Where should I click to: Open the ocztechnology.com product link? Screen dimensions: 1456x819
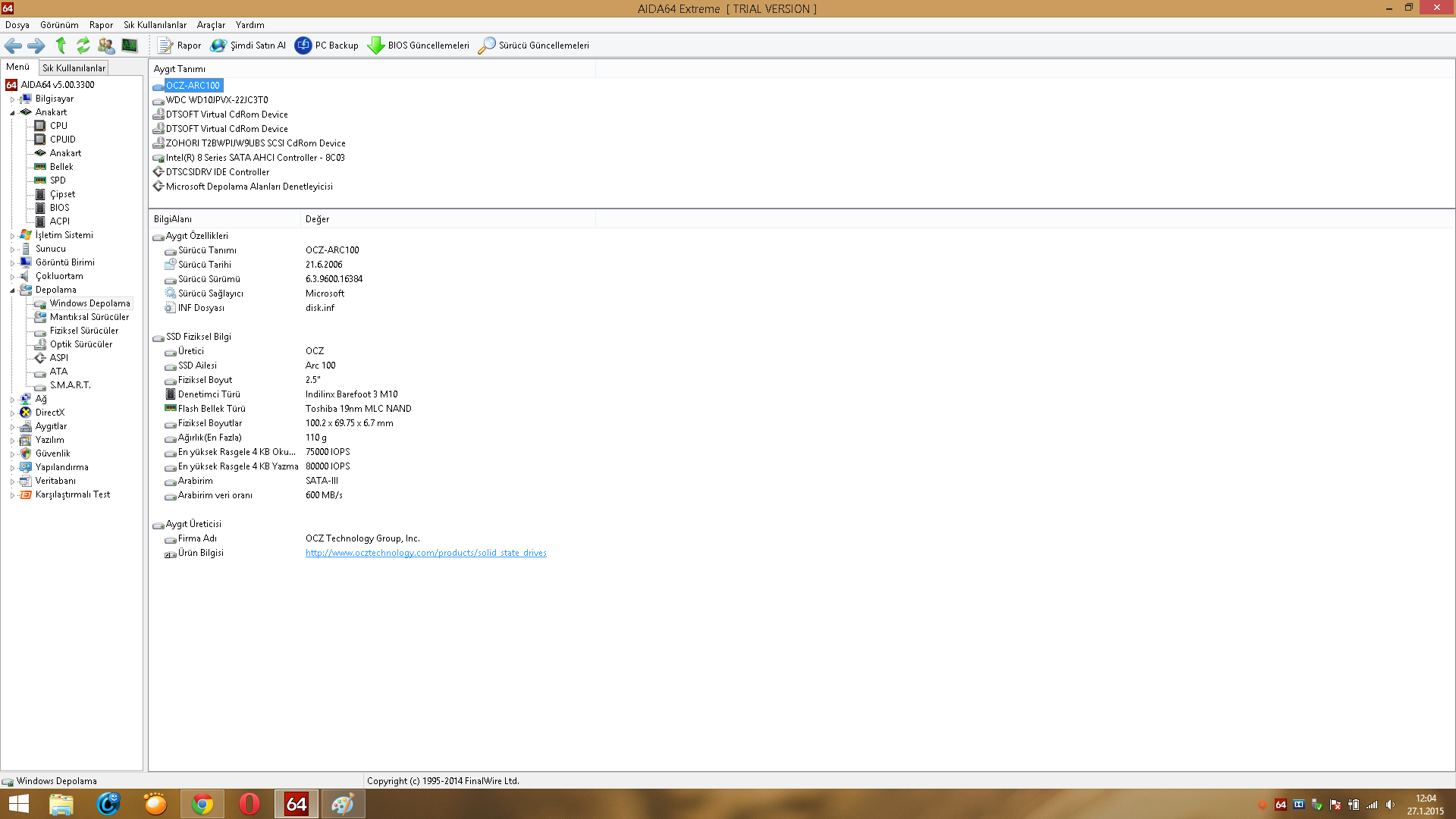[x=425, y=553]
